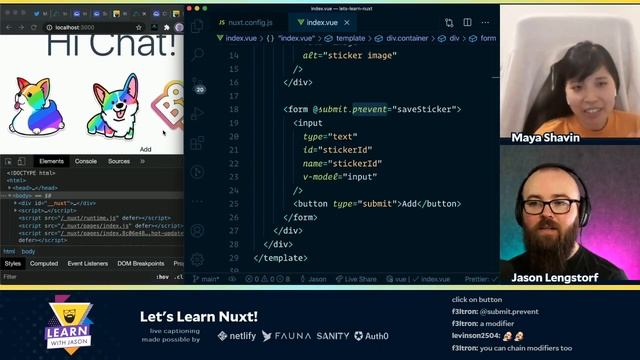Open the form breadcrumb segment

[x=483, y=38]
